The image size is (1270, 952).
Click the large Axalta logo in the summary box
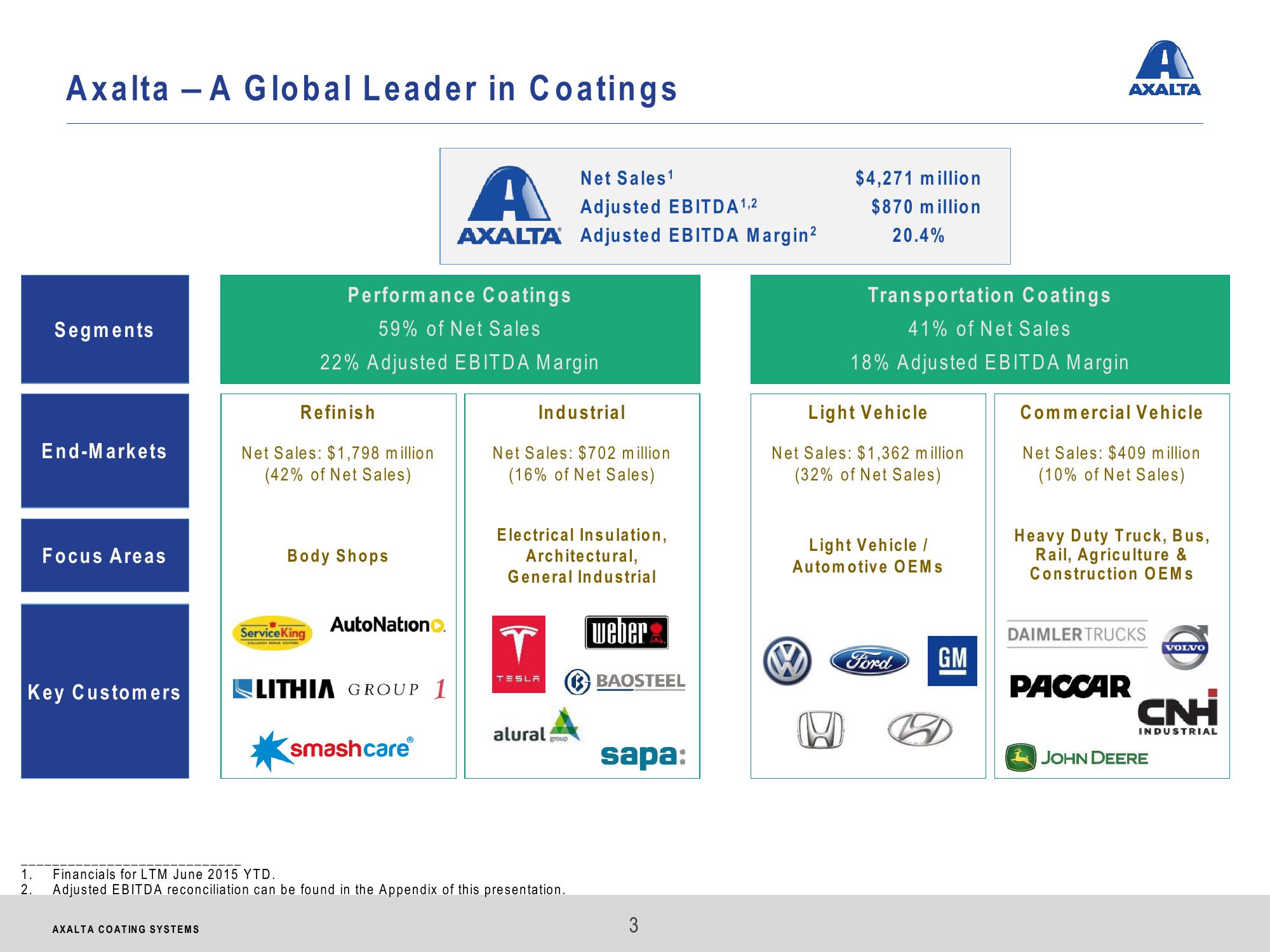509,205
